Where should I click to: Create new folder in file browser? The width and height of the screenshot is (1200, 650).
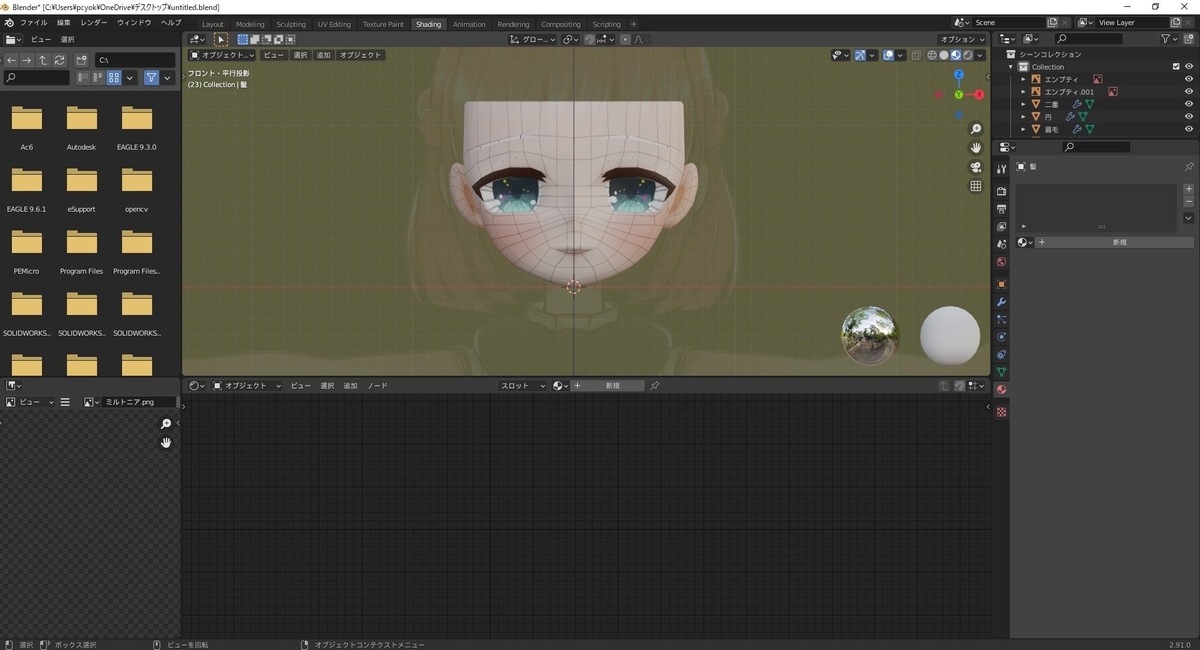click(x=82, y=60)
